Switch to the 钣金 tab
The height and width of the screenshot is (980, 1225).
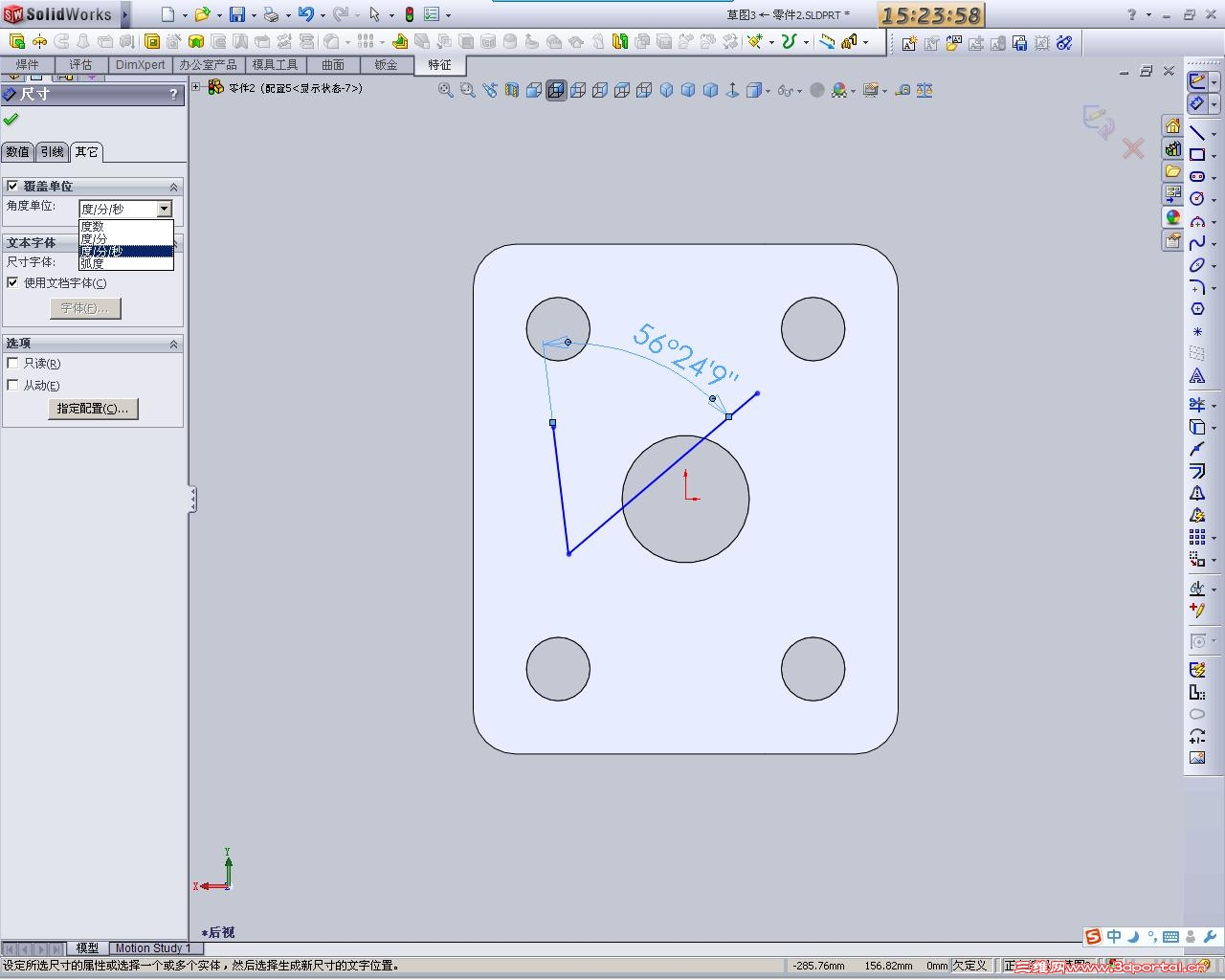tap(386, 65)
